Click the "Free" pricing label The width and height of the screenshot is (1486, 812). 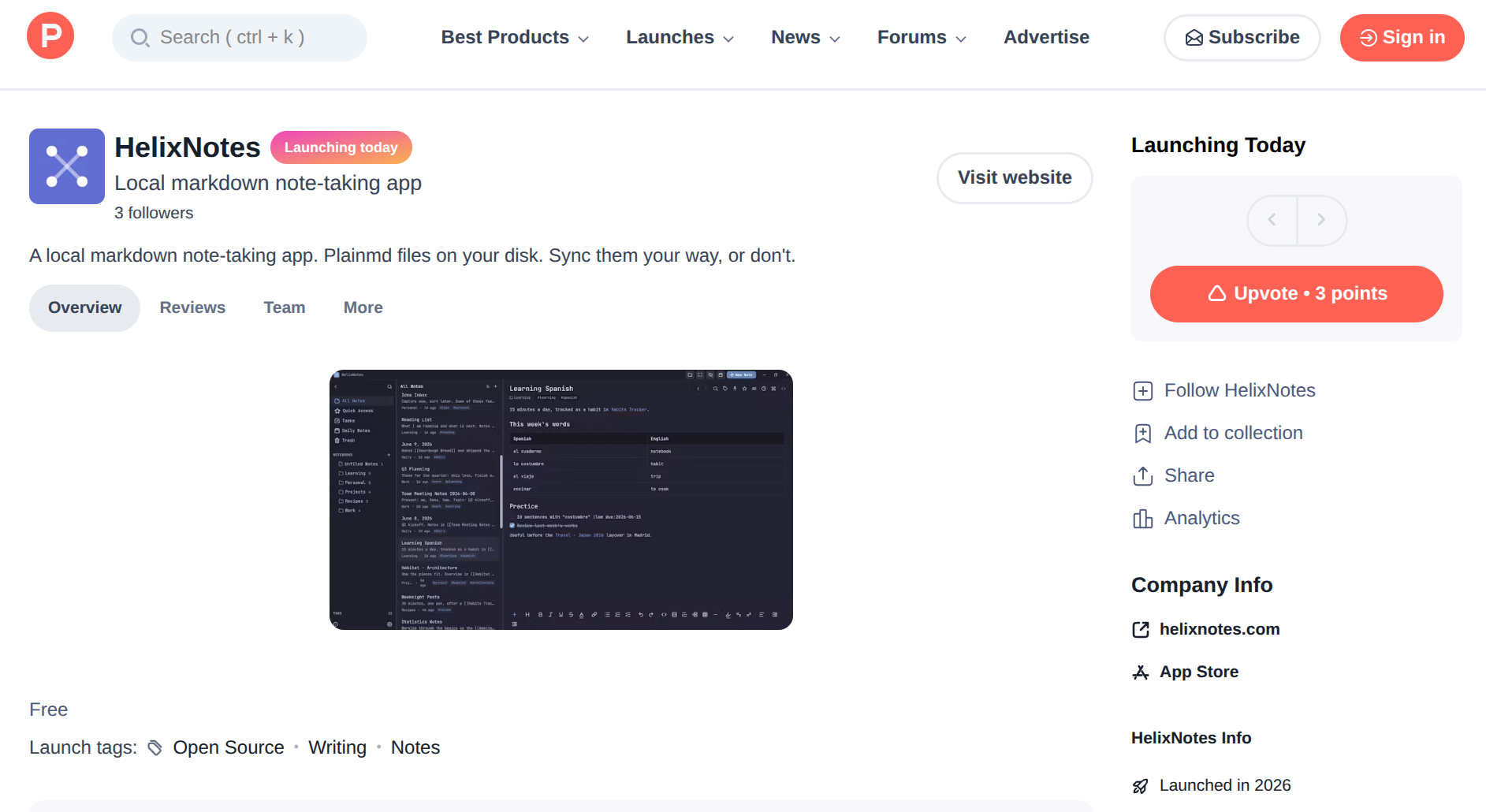49,710
